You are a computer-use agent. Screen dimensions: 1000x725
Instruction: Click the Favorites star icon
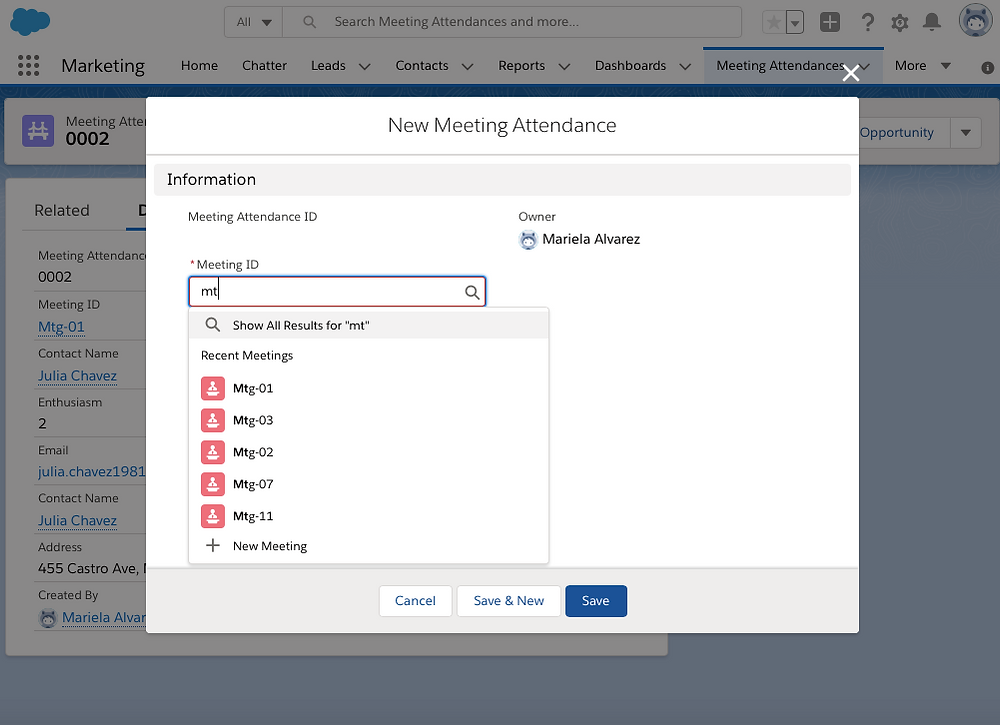(774, 22)
